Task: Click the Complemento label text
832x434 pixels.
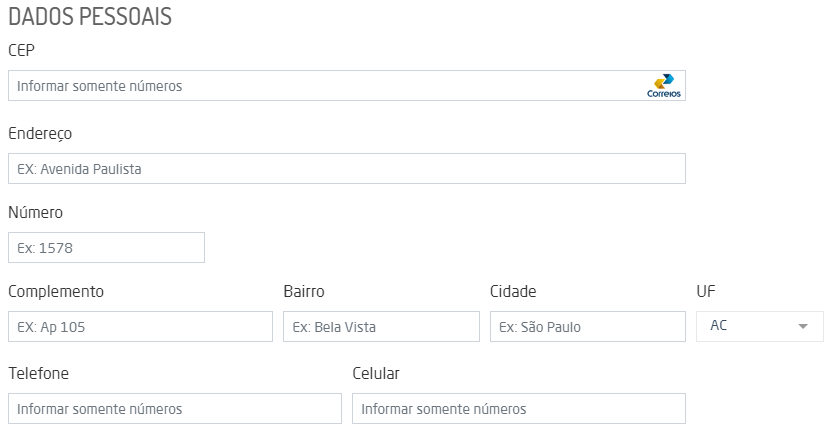Action: click(x=56, y=291)
